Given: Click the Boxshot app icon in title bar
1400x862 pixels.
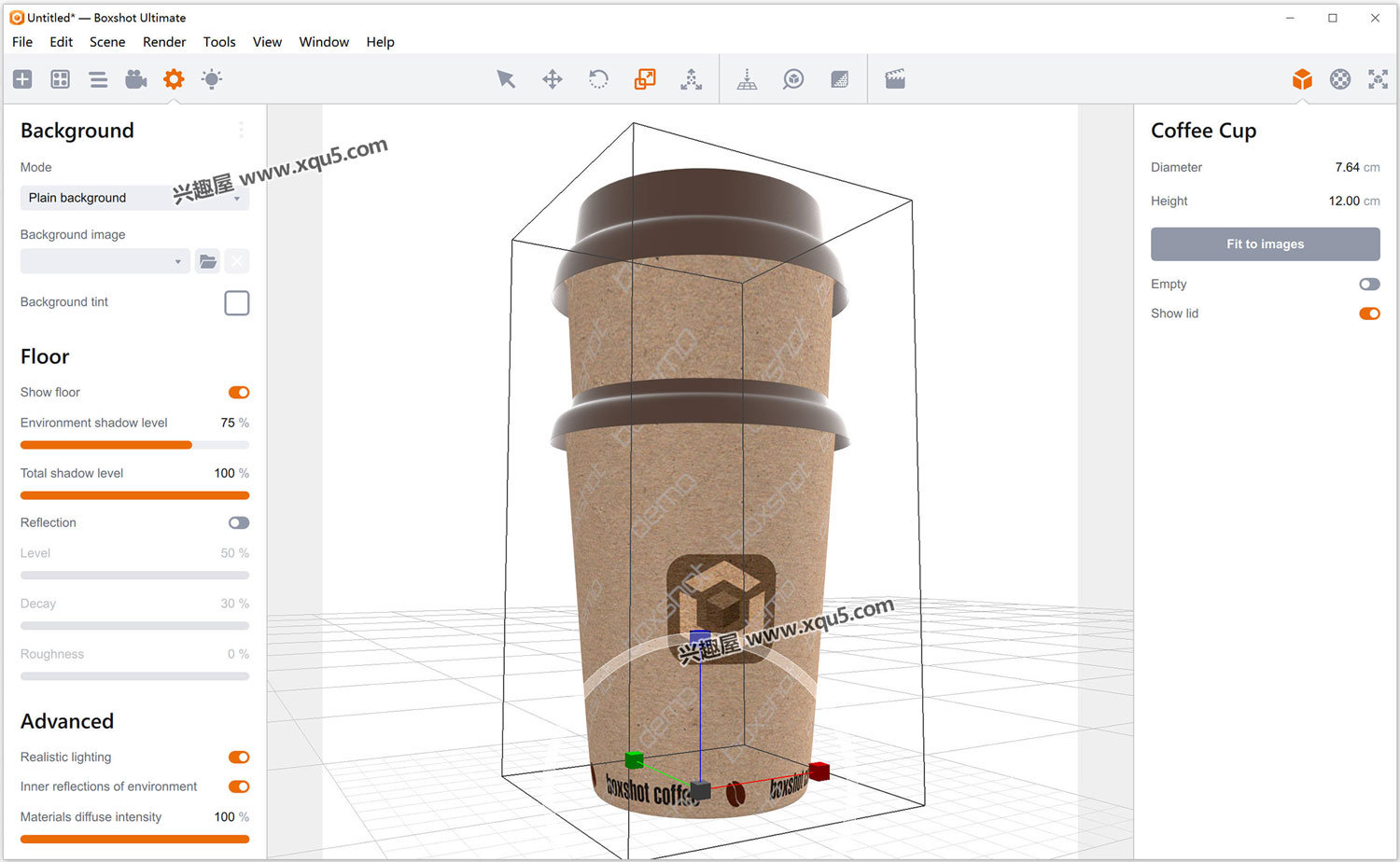Looking at the screenshot, I should click(17, 18).
